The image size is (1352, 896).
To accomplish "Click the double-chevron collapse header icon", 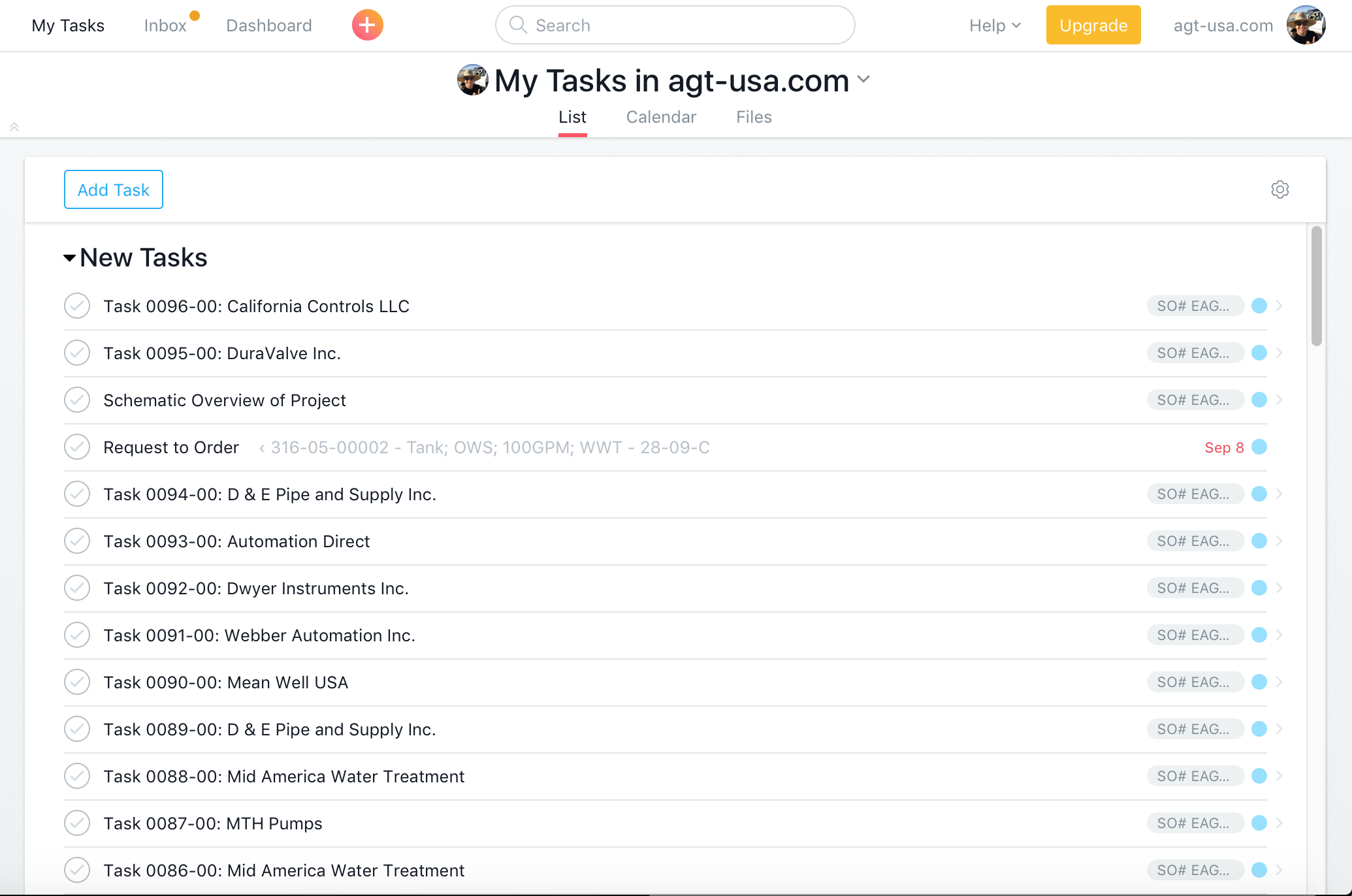I will (x=14, y=127).
